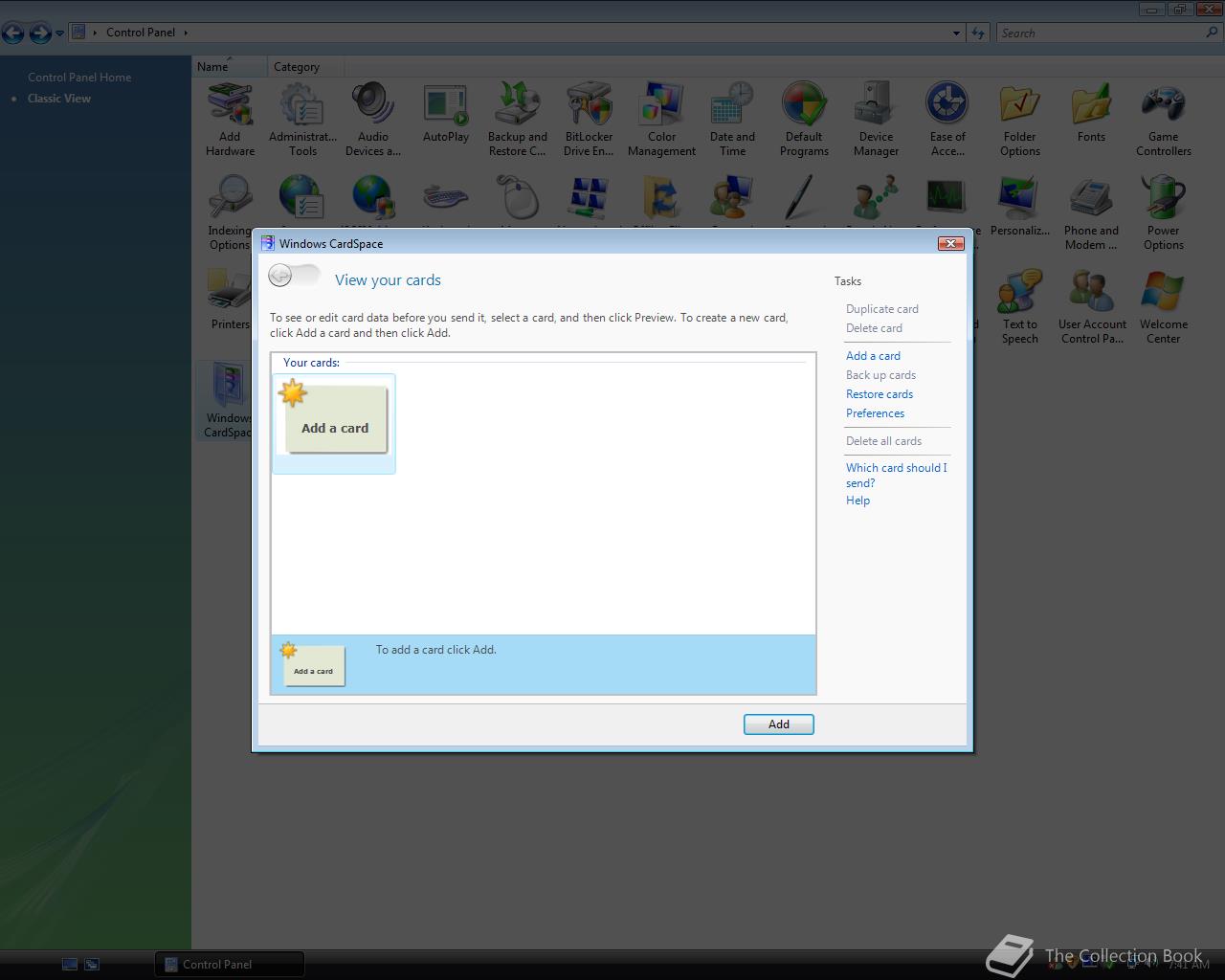Open BitLocker Drive Encryption icon

coord(589,120)
